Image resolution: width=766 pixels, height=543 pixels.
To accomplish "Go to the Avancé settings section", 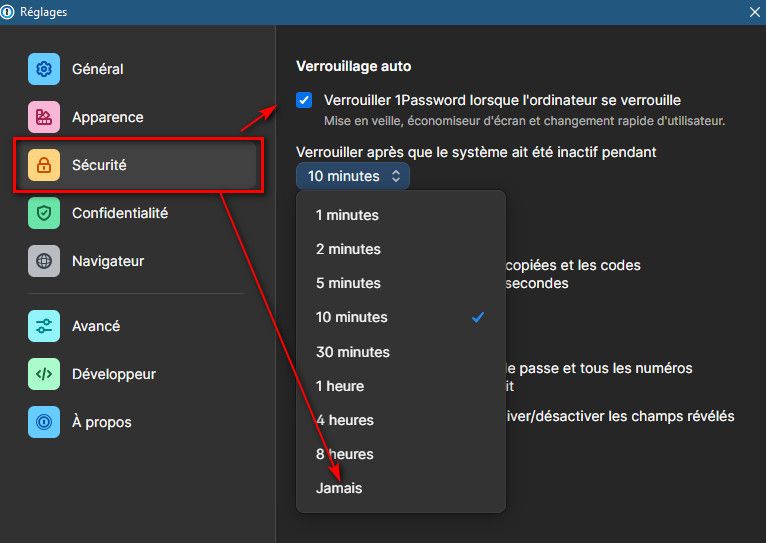I will (96, 326).
